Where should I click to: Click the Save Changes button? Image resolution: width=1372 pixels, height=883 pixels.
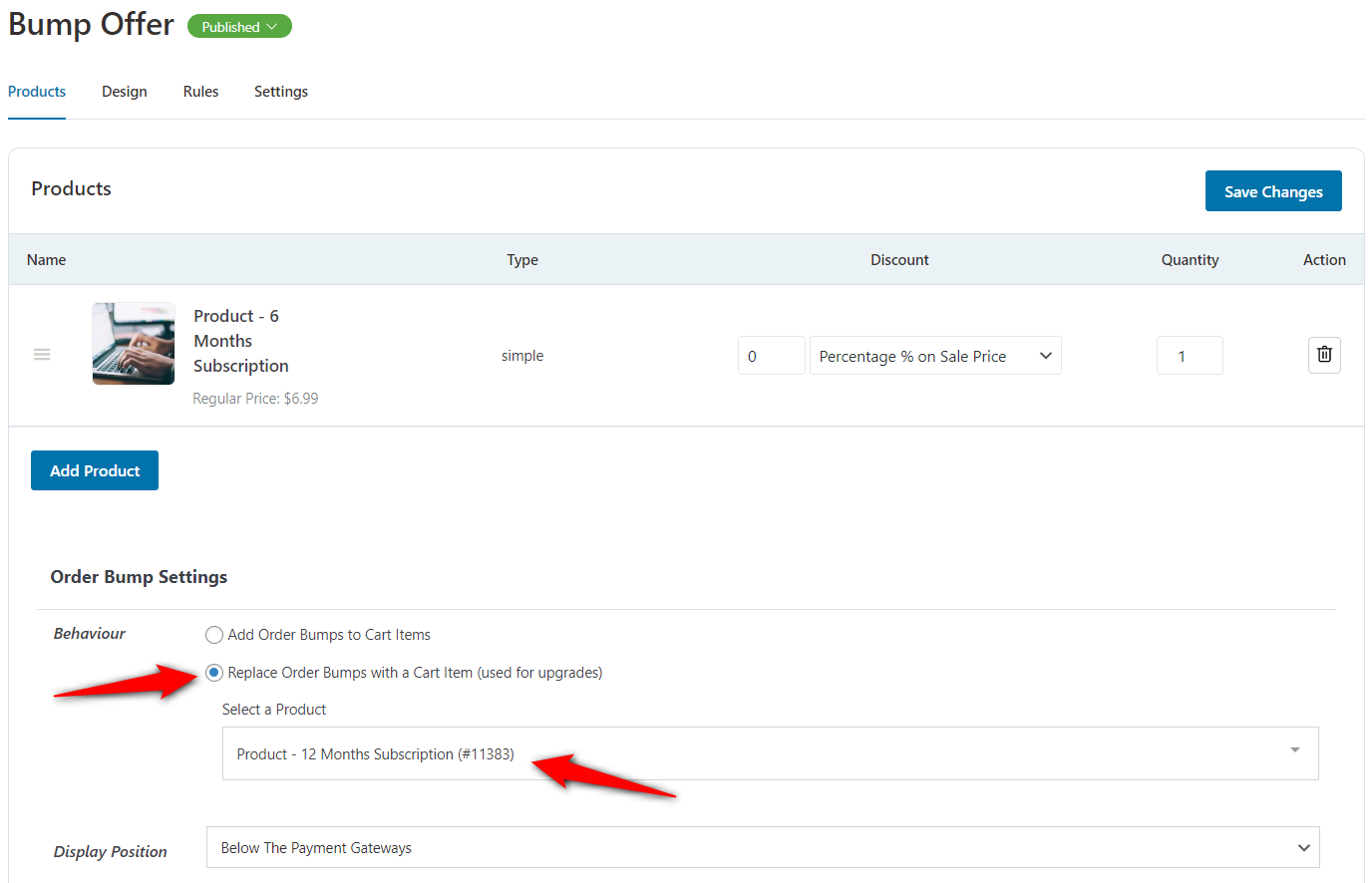click(1273, 191)
